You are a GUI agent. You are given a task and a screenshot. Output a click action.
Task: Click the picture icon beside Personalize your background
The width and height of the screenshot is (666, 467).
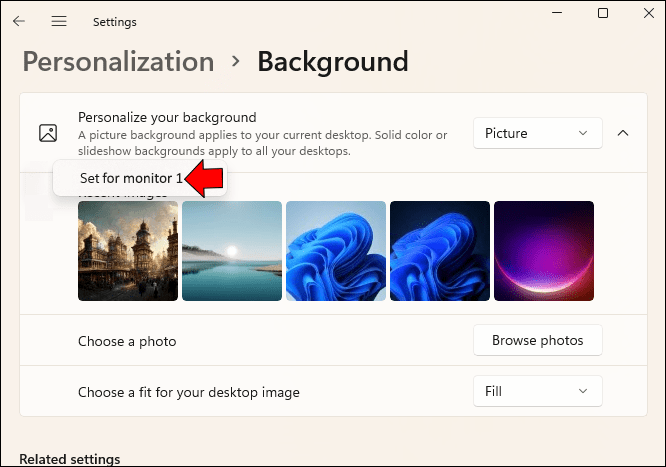pos(48,133)
